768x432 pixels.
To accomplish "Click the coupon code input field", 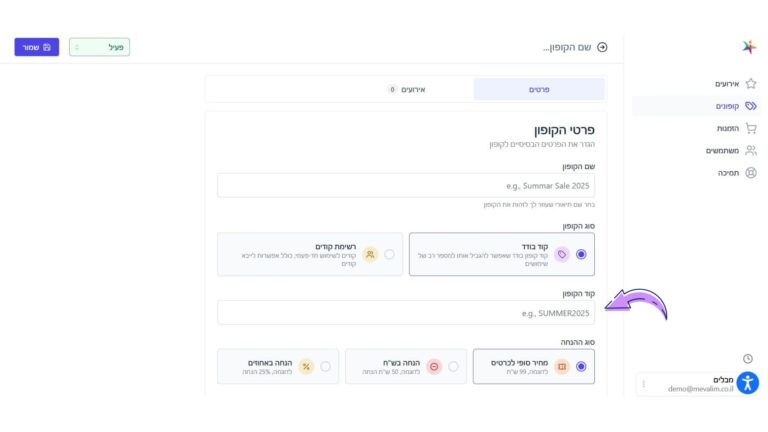I will point(406,313).
